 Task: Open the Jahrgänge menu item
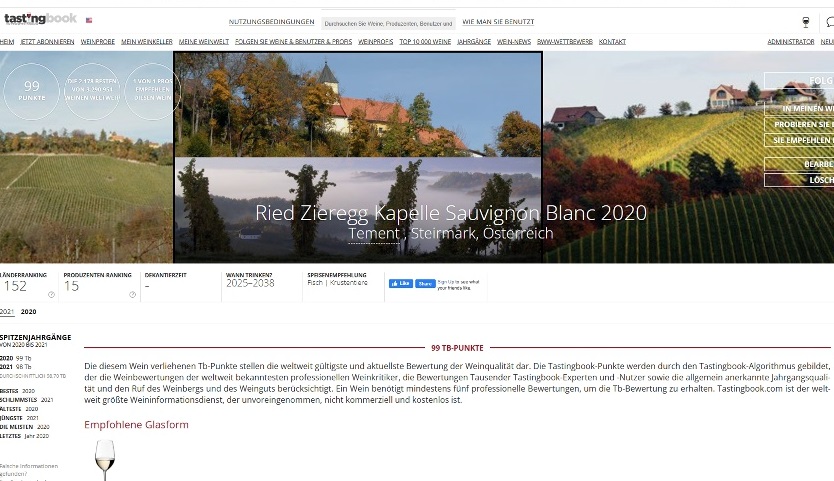[474, 42]
